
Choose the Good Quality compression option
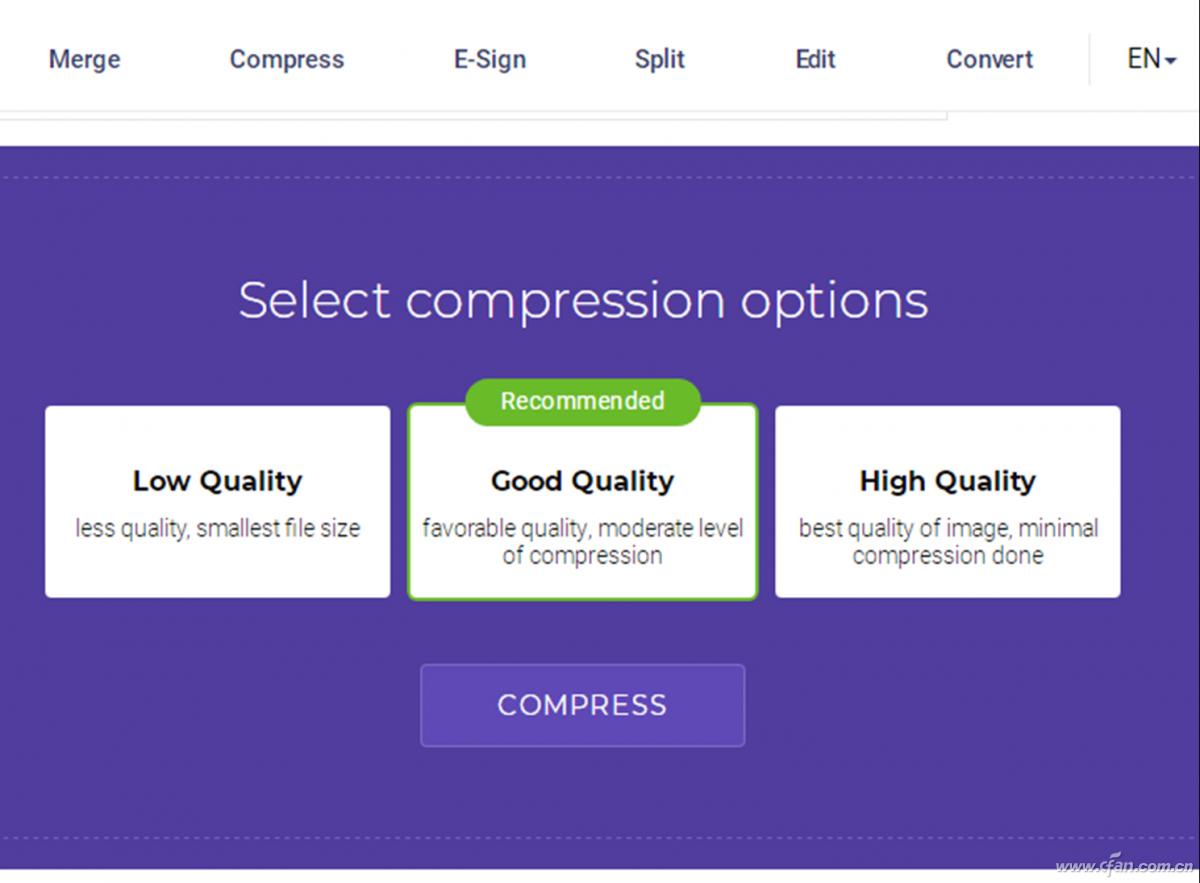coord(582,501)
